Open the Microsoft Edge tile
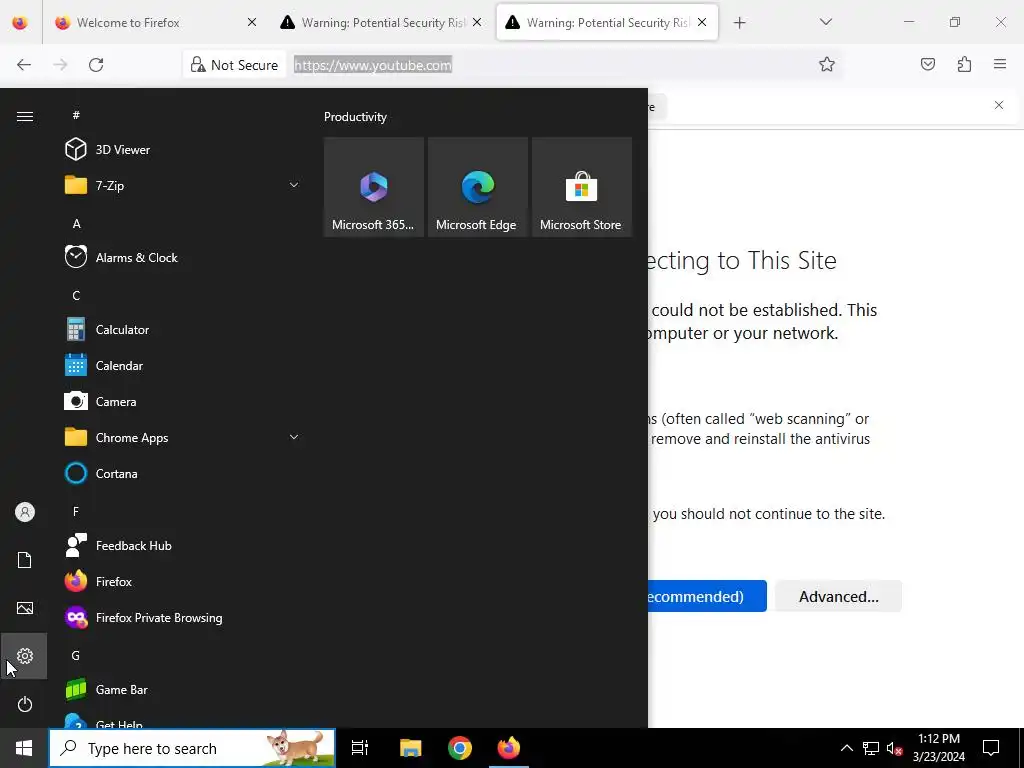The height and width of the screenshot is (768, 1024). [x=477, y=187]
